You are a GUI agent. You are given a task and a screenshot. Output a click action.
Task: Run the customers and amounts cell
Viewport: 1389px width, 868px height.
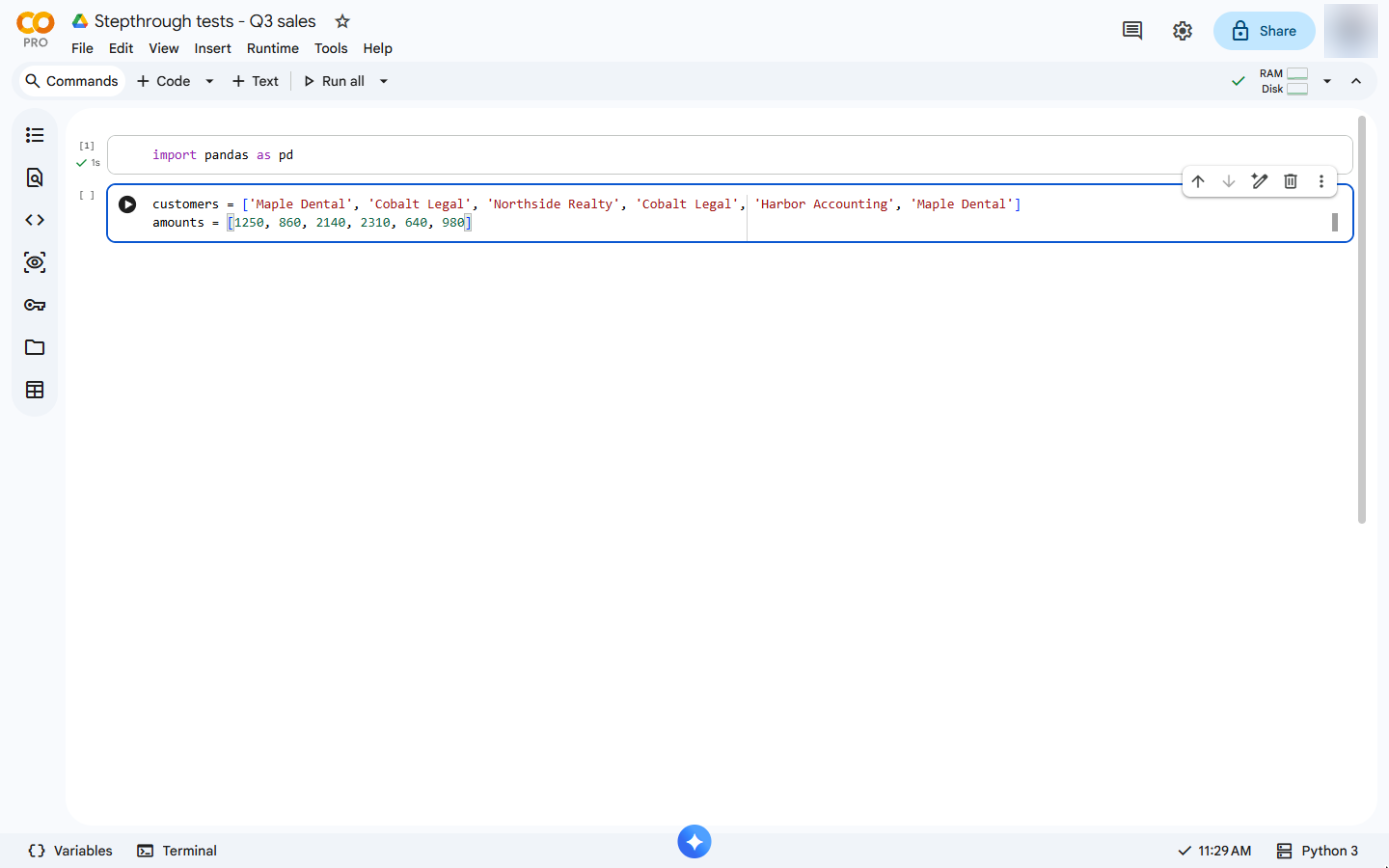pos(127,204)
